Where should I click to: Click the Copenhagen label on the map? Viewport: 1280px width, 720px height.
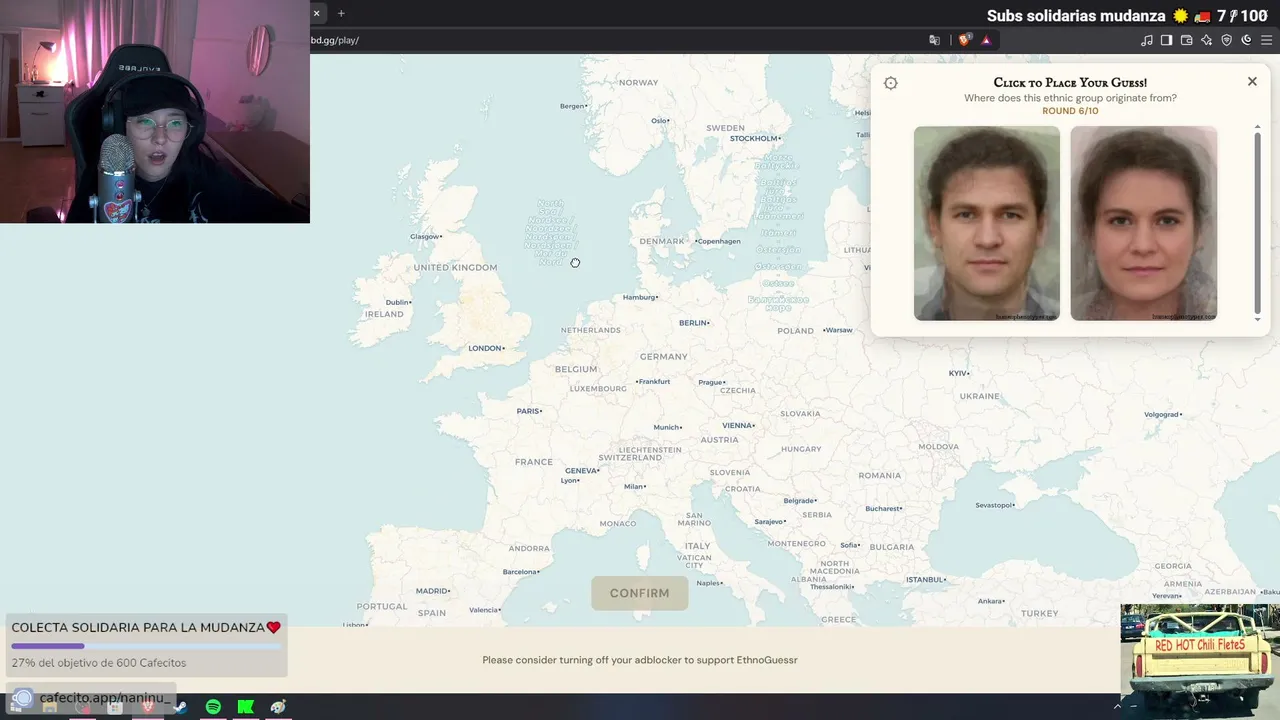pos(719,241)
